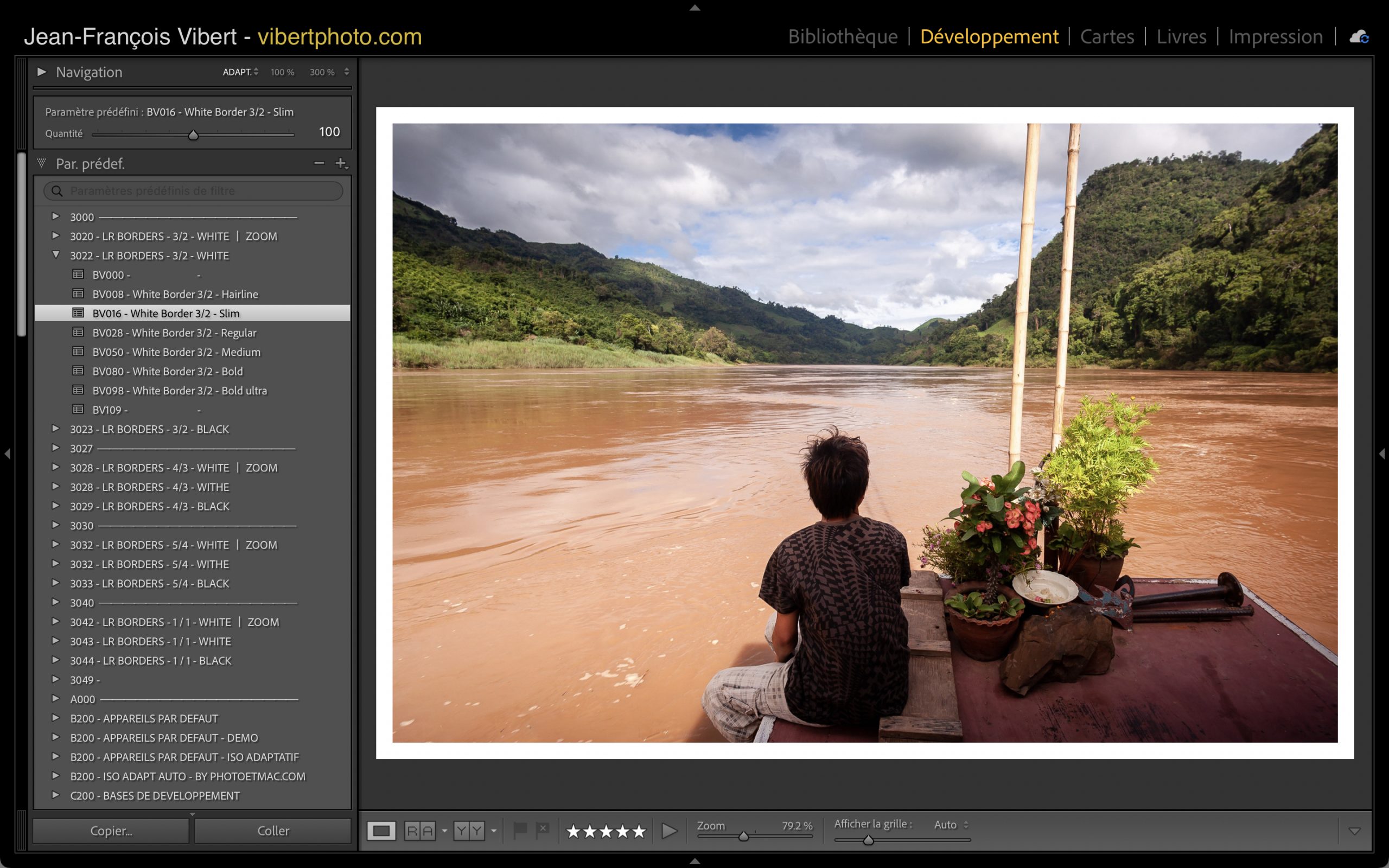Select the Loupe single-image view icon
Screen dimensions: 1389x868
click(x=381, y=831)
